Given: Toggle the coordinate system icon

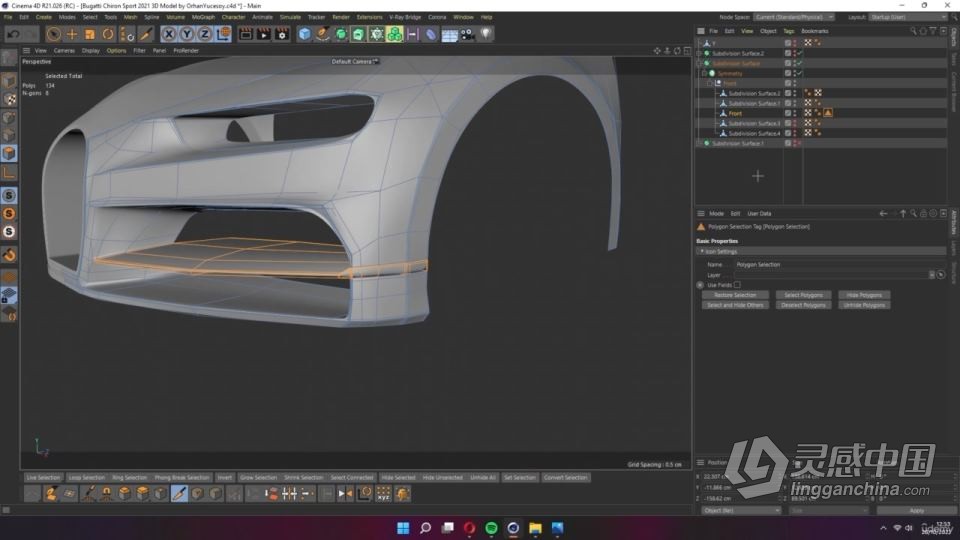Looking at the screenshot, I should pos(223,34).
